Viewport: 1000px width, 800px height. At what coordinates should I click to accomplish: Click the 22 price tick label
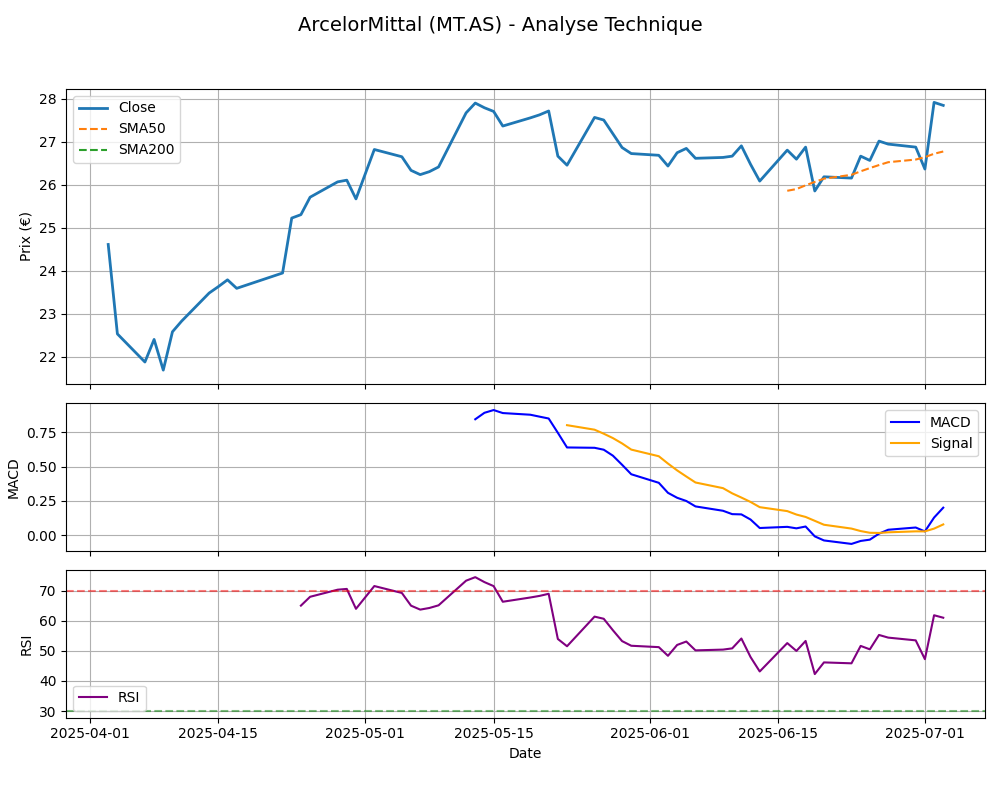coord(48,358)
